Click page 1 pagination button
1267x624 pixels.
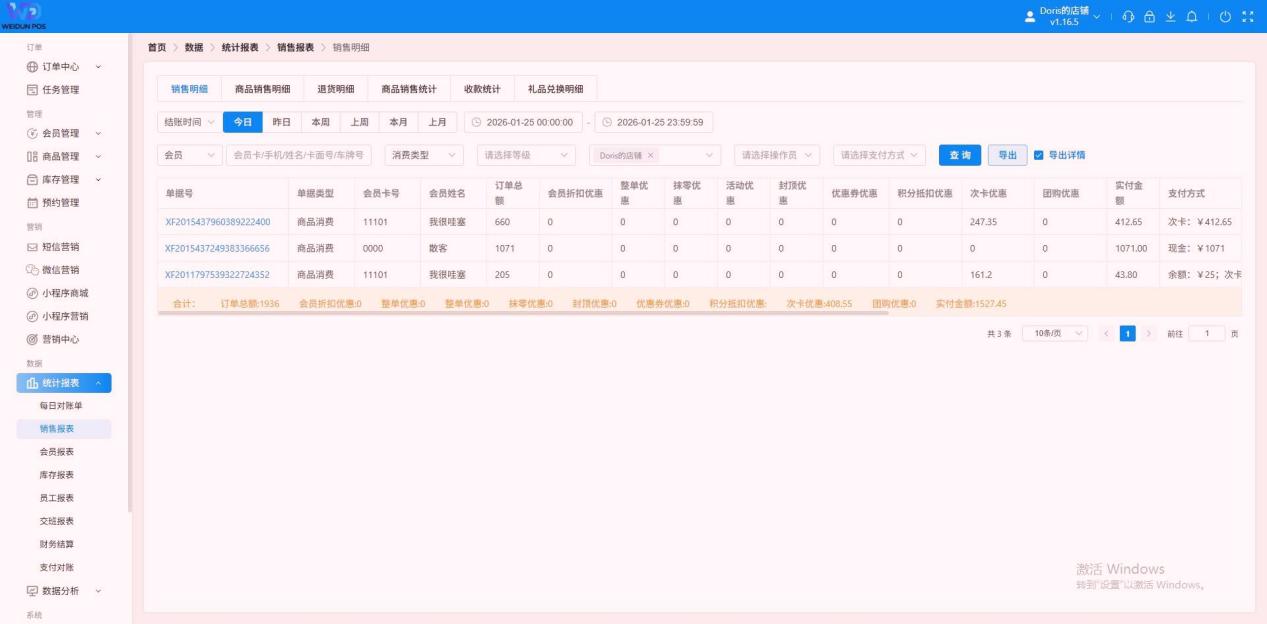tap(1128, 333)
